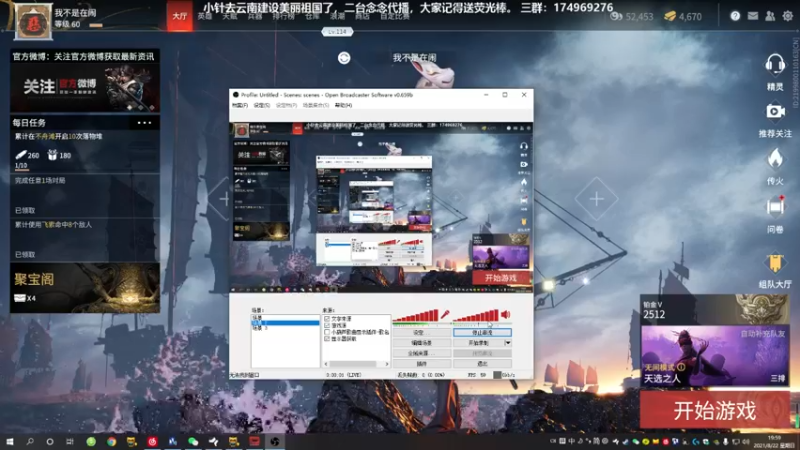Open OBS 帮助(H) menu
The height and width of the screenshot is (450, 800).
pos(343,105)
